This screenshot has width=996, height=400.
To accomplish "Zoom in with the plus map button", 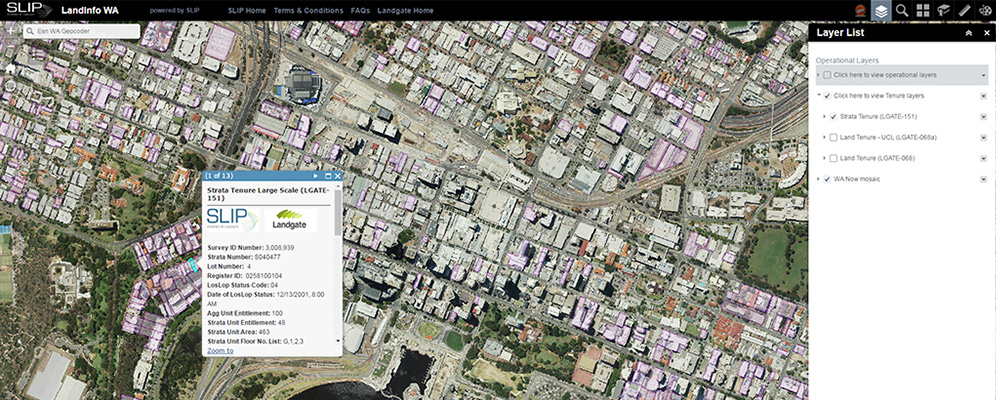I will (x=11, y=31).
